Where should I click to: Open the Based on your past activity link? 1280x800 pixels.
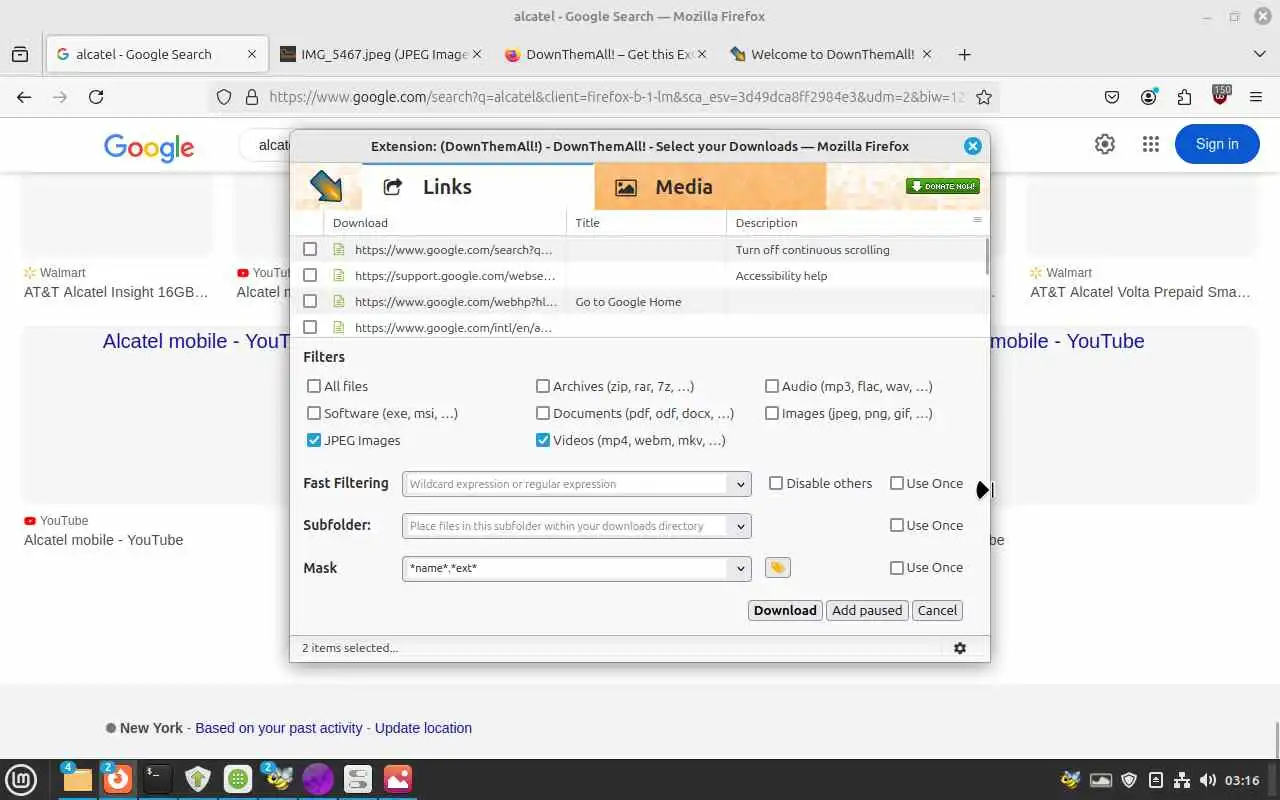pos(278,728)
